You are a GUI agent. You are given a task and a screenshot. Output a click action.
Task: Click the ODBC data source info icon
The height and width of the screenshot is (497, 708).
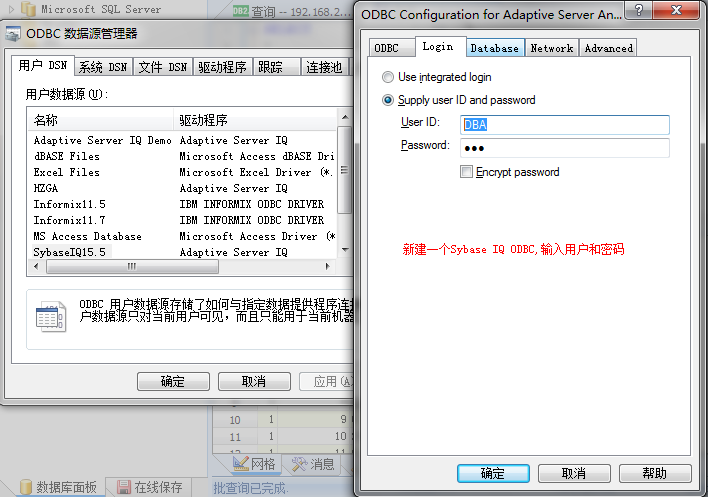tap(51, 316)
